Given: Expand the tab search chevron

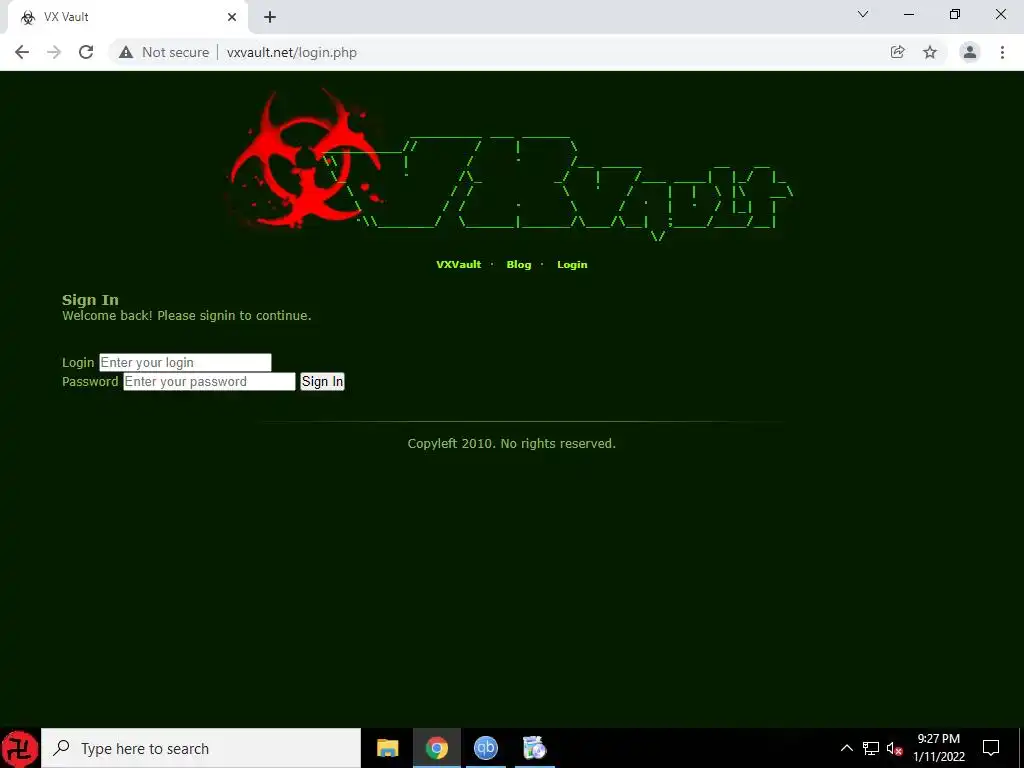Looking at the screenshot, I should [863, 14].
